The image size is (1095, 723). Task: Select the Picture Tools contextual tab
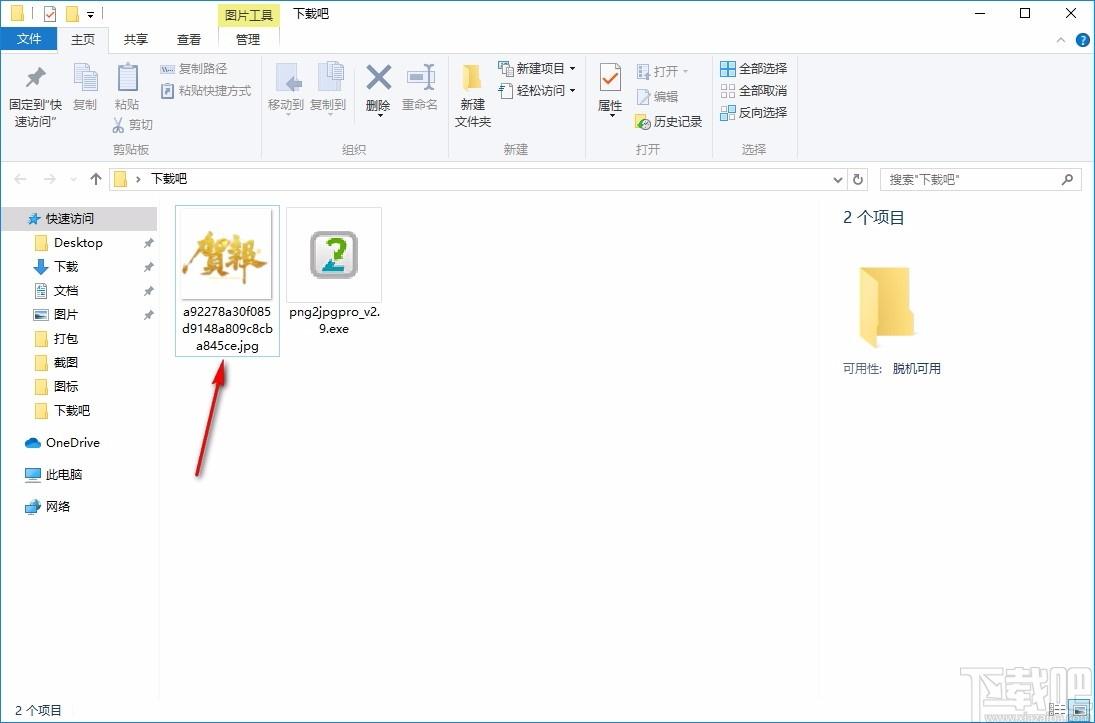point(249,15)
